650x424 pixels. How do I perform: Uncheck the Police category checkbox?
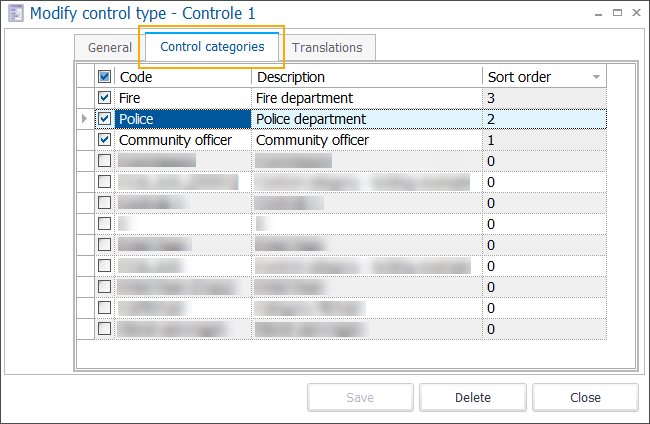pos(104,119)
